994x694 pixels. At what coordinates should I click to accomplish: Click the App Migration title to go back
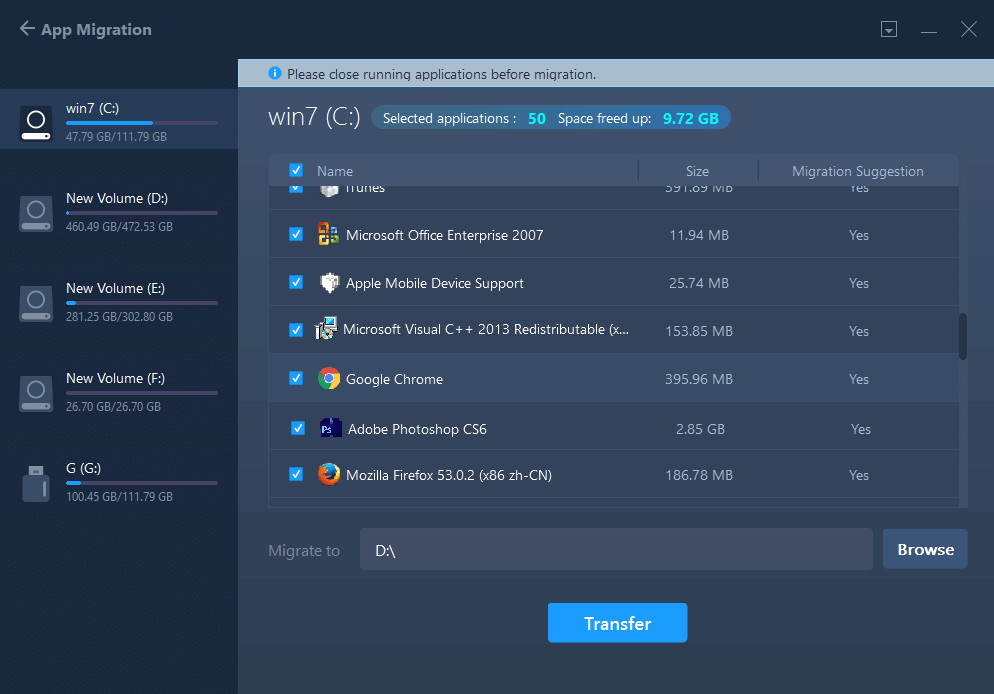point(96,30)
